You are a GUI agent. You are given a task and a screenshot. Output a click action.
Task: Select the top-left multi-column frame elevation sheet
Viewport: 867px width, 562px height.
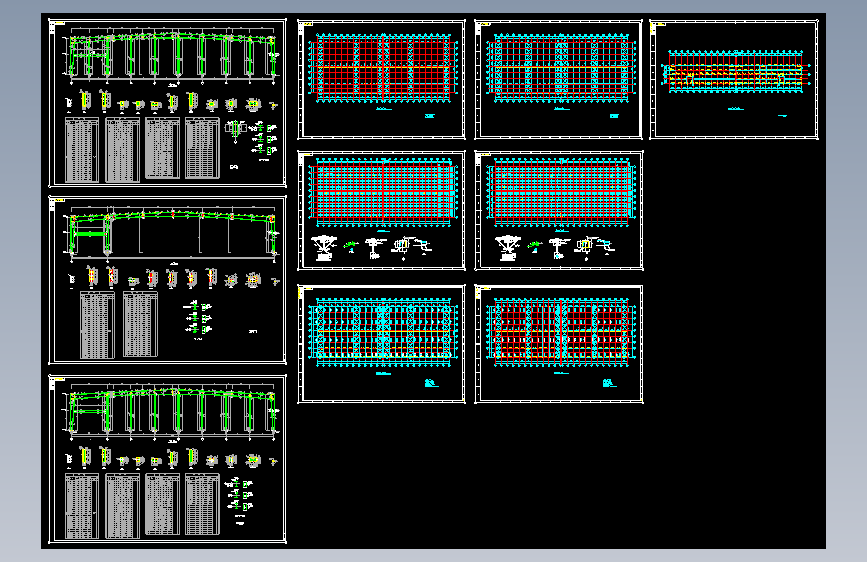(x=168, y=103)
